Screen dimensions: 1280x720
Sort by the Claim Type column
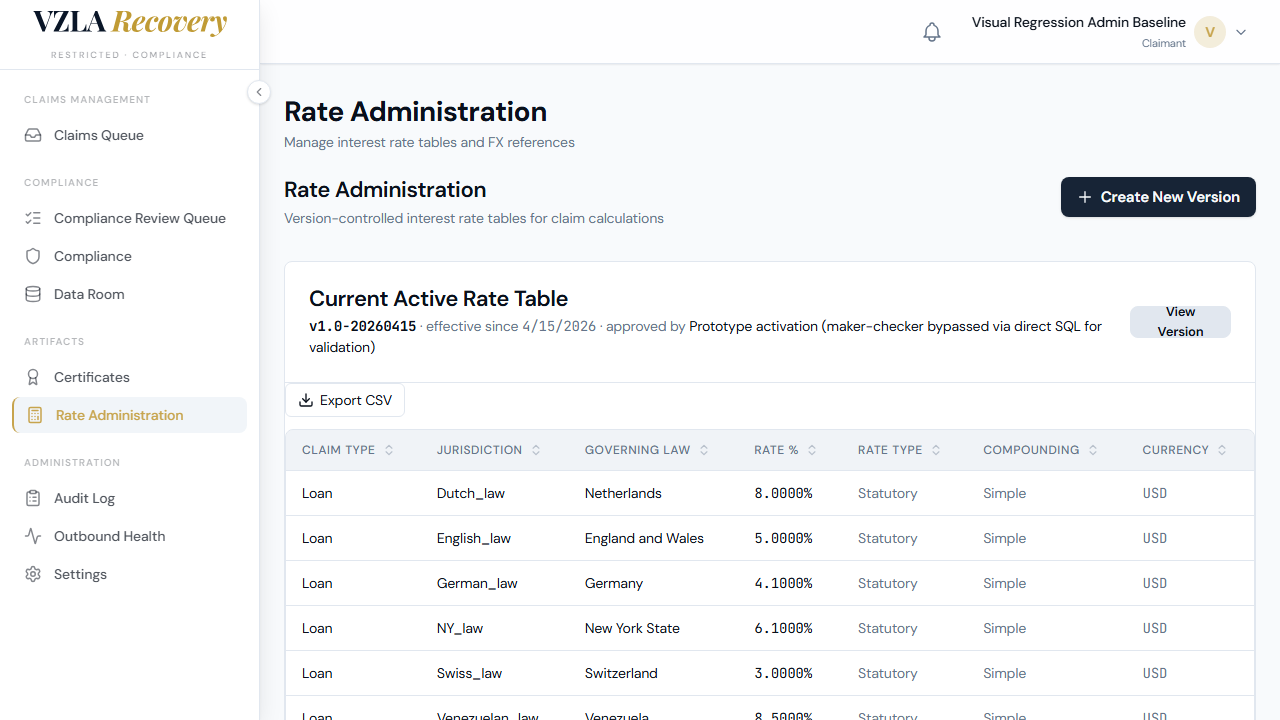coord(348,450)
